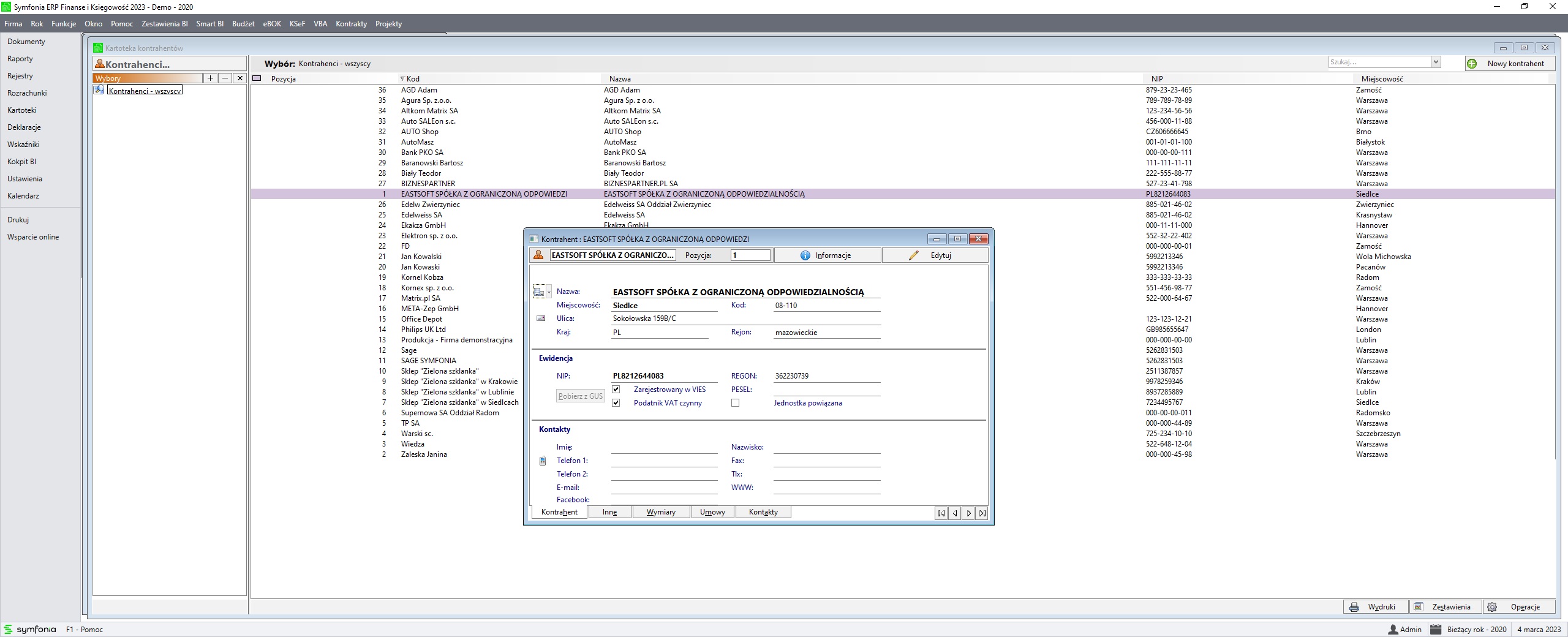The width and height of the screenshot is (1568, 637).
Task: Open the KSeF menu
Action: [297, 24]
